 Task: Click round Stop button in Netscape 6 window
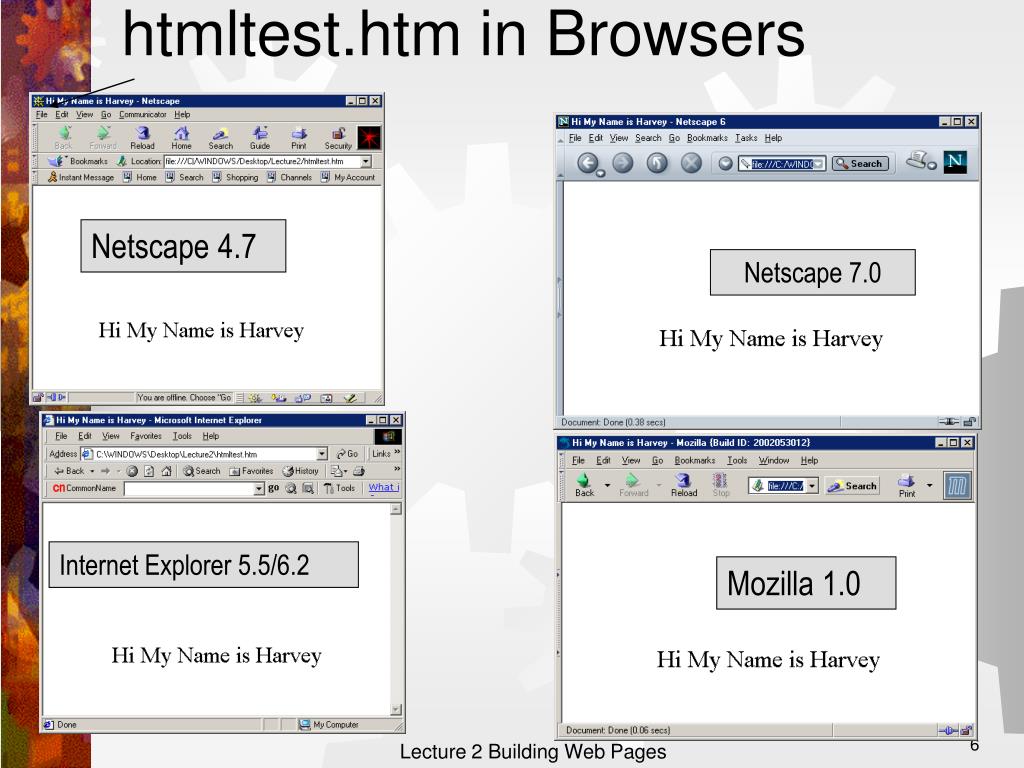[x=691, y=163]
